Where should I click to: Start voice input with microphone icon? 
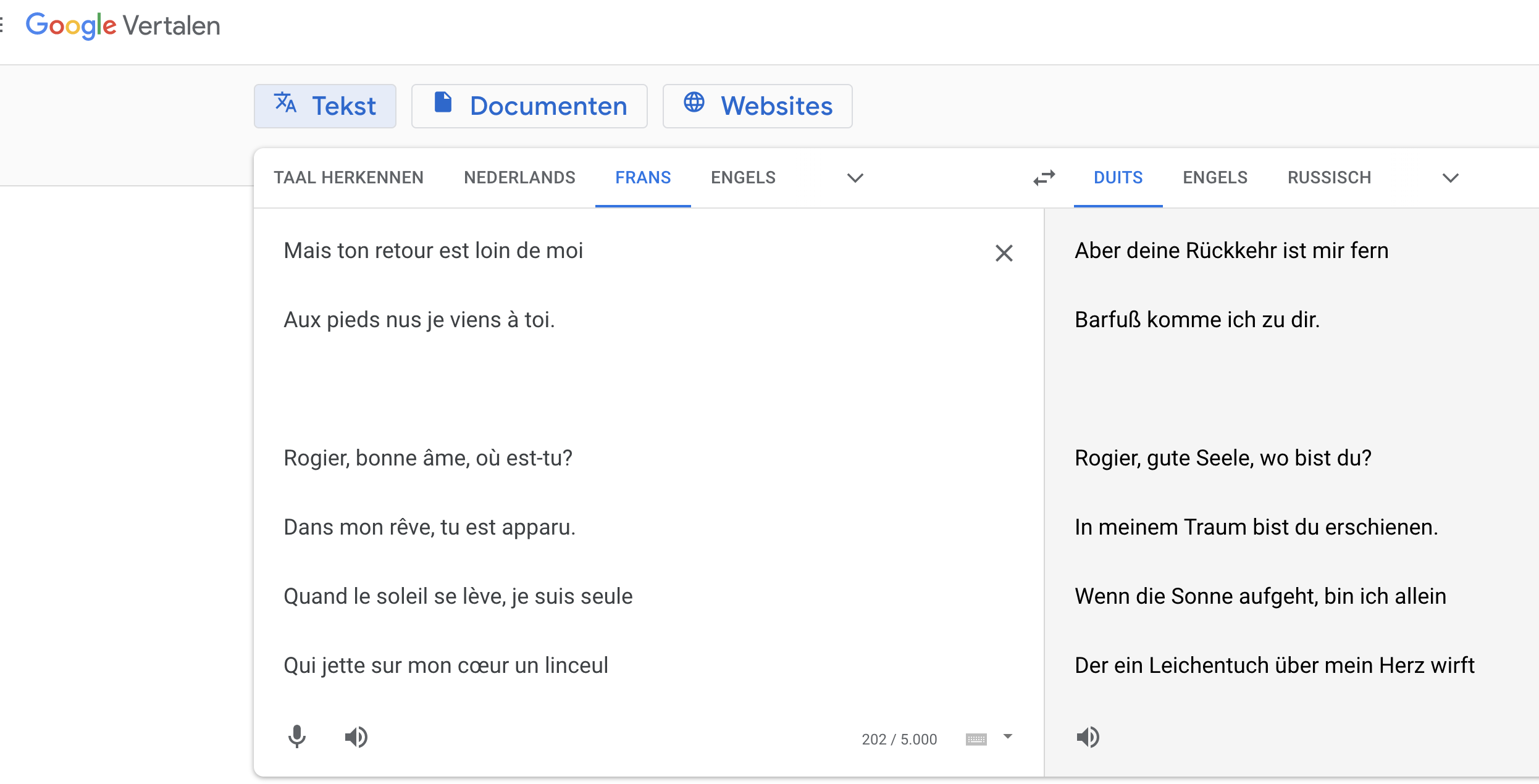tap(297, 736)
